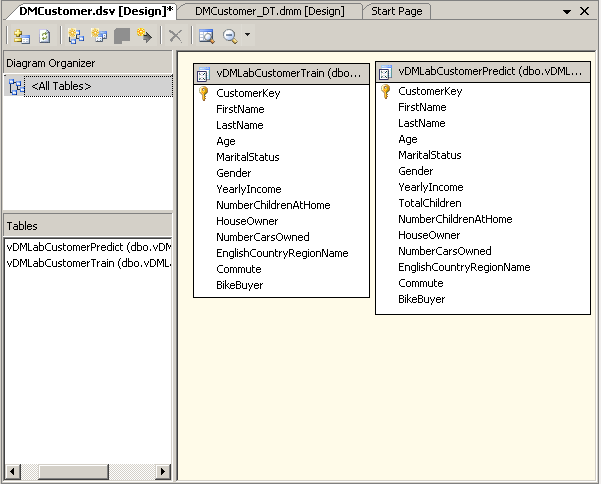Image resolution: width=601 pixels, height=484 pixels.
Task: Select Age in vDMLabCustomerPredict table
Action: click(408, 139)
